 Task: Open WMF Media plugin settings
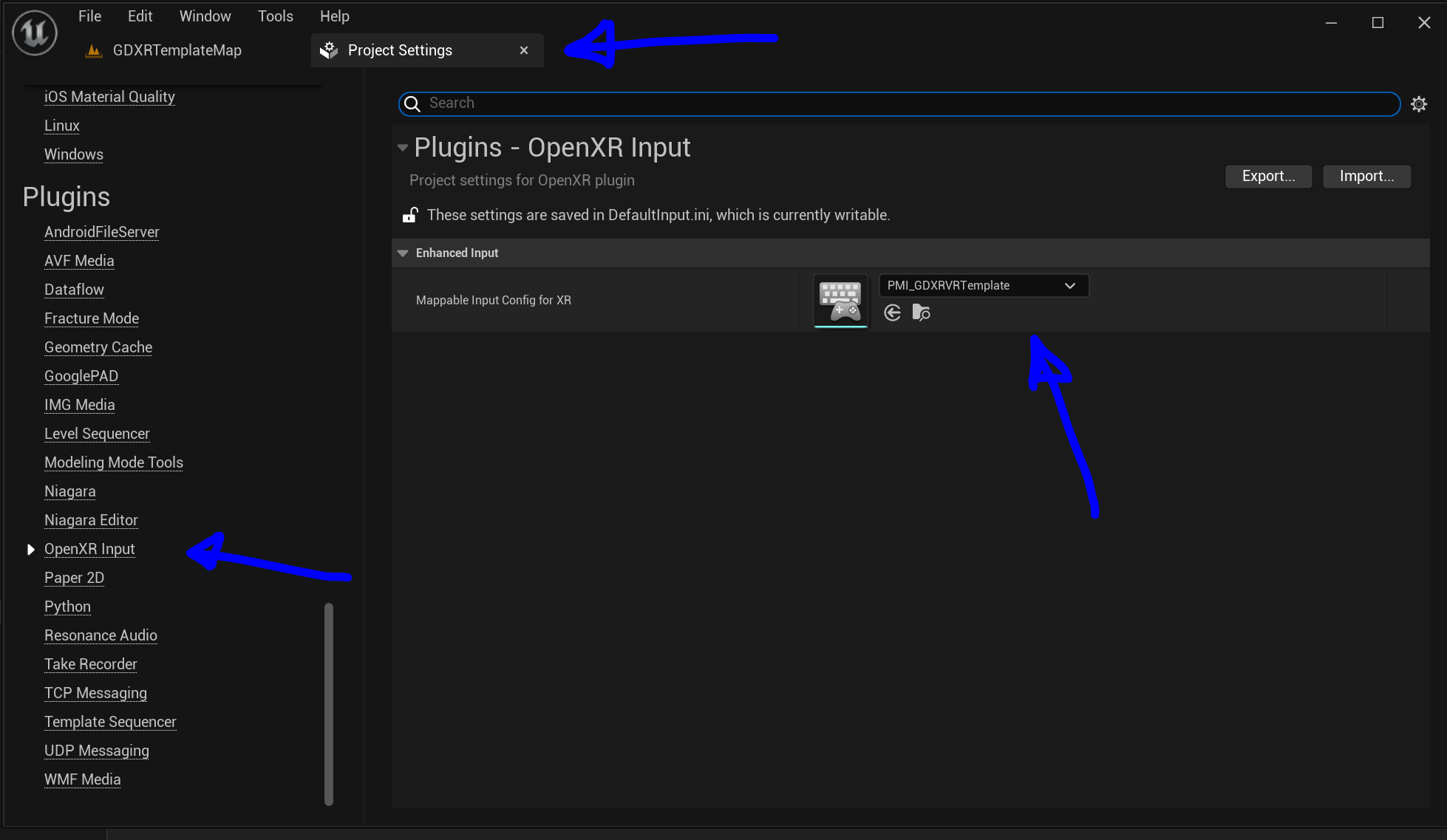[83, 779]
